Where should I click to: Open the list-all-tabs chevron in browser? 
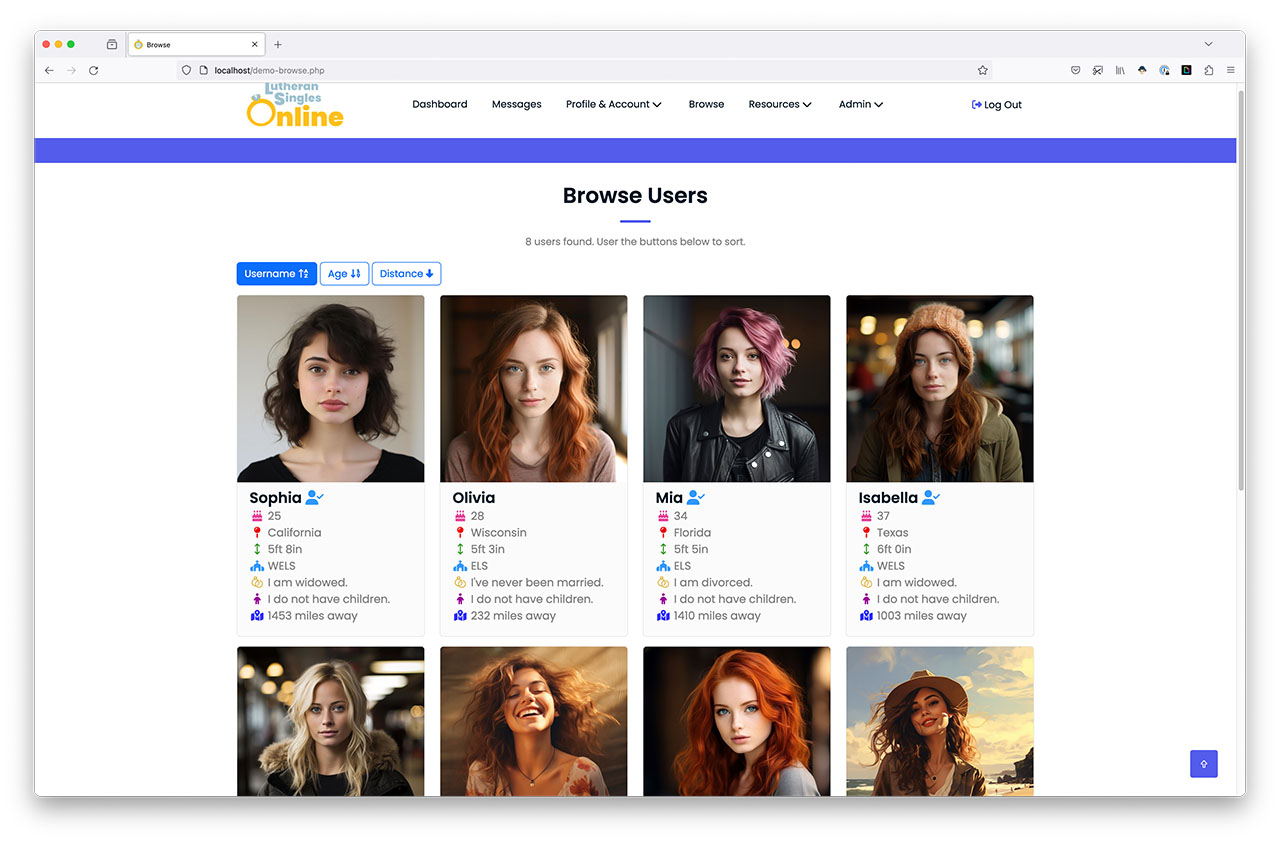click(1208, 44)
